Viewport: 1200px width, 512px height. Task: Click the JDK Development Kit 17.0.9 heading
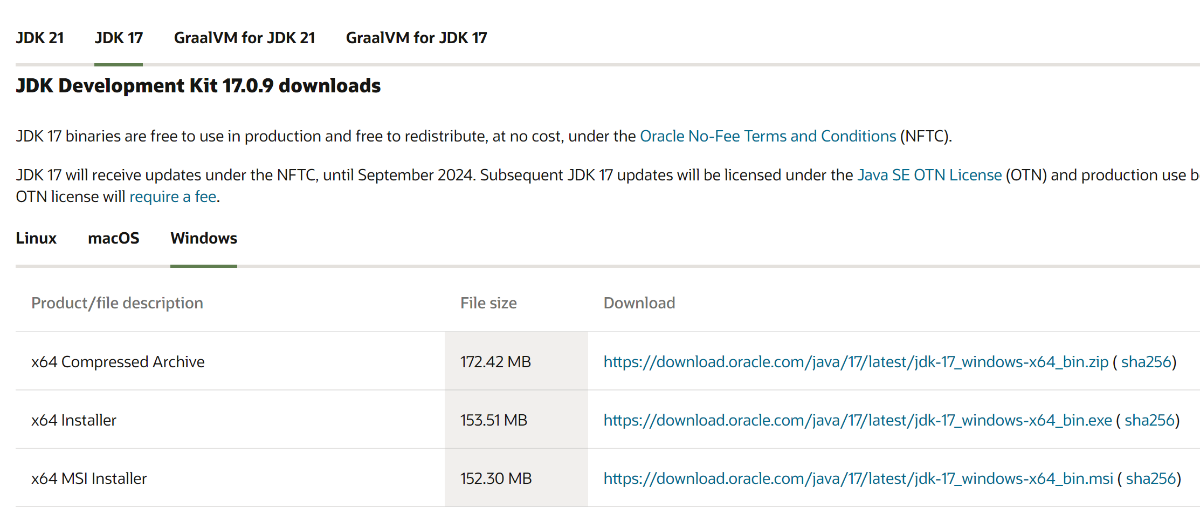coord(198,86)
